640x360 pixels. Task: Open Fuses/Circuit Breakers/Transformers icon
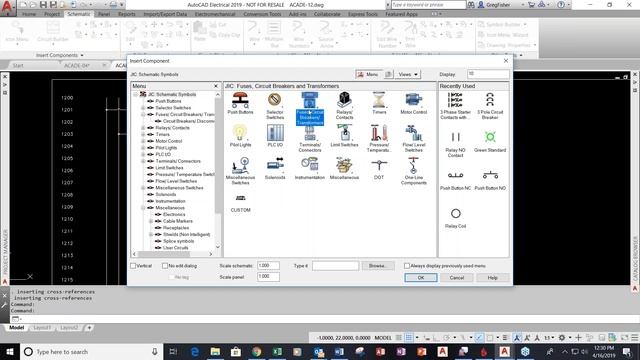310,100
